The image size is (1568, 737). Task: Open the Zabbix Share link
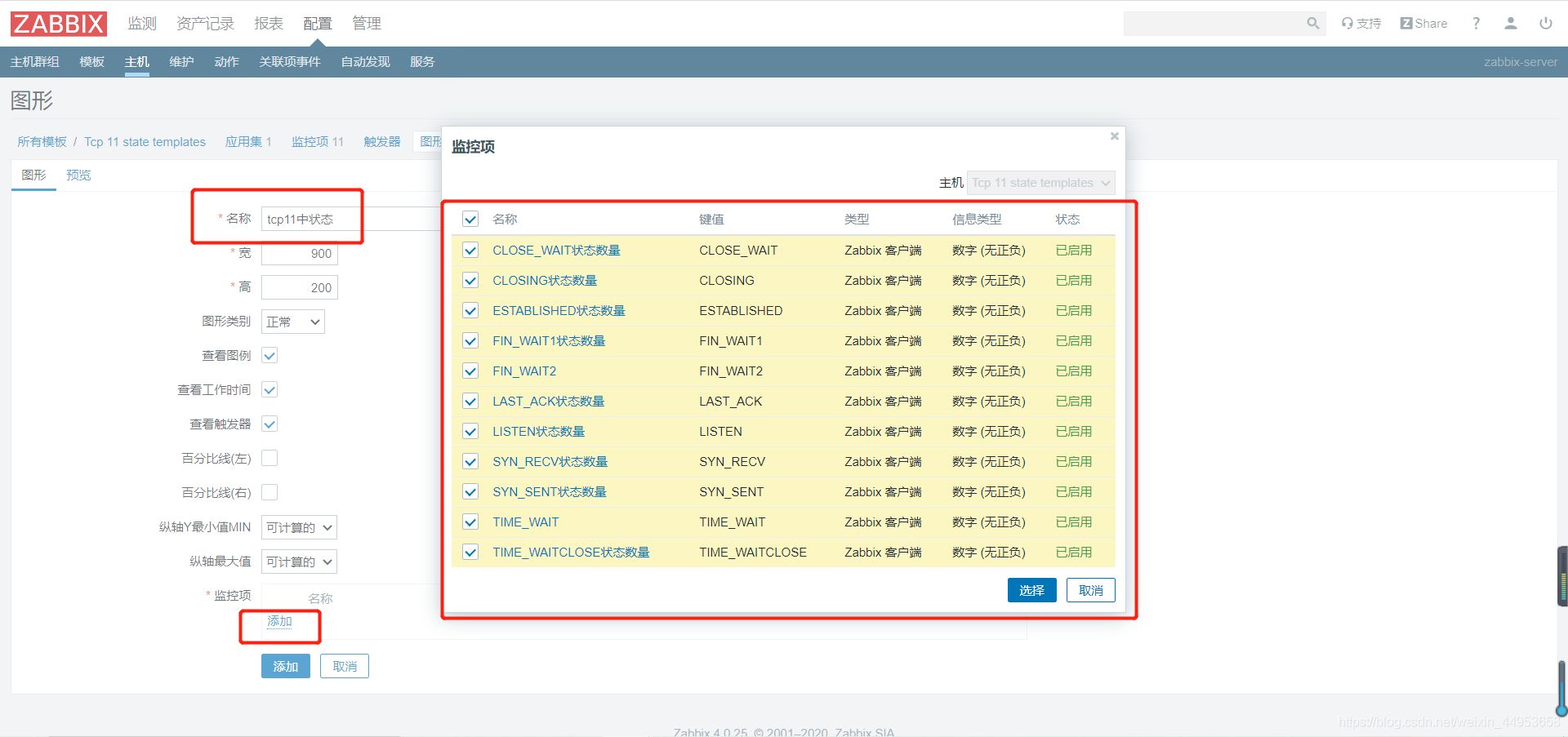tap(1423, 24)
